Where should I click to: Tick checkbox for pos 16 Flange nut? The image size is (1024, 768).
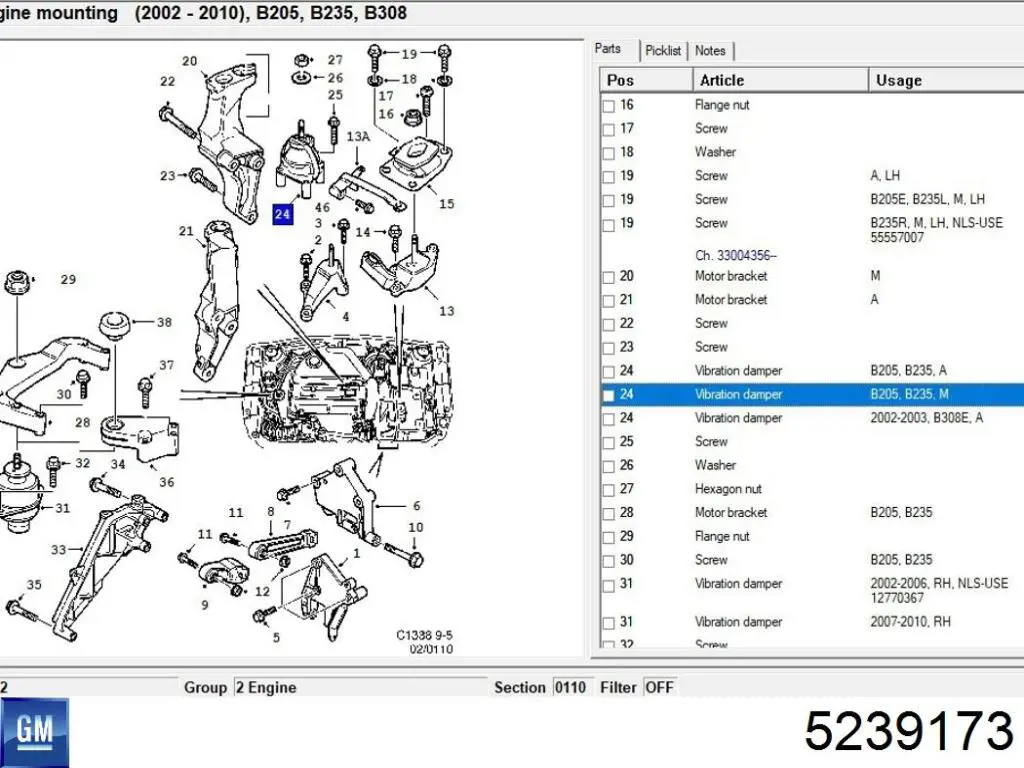pos(609,106)
